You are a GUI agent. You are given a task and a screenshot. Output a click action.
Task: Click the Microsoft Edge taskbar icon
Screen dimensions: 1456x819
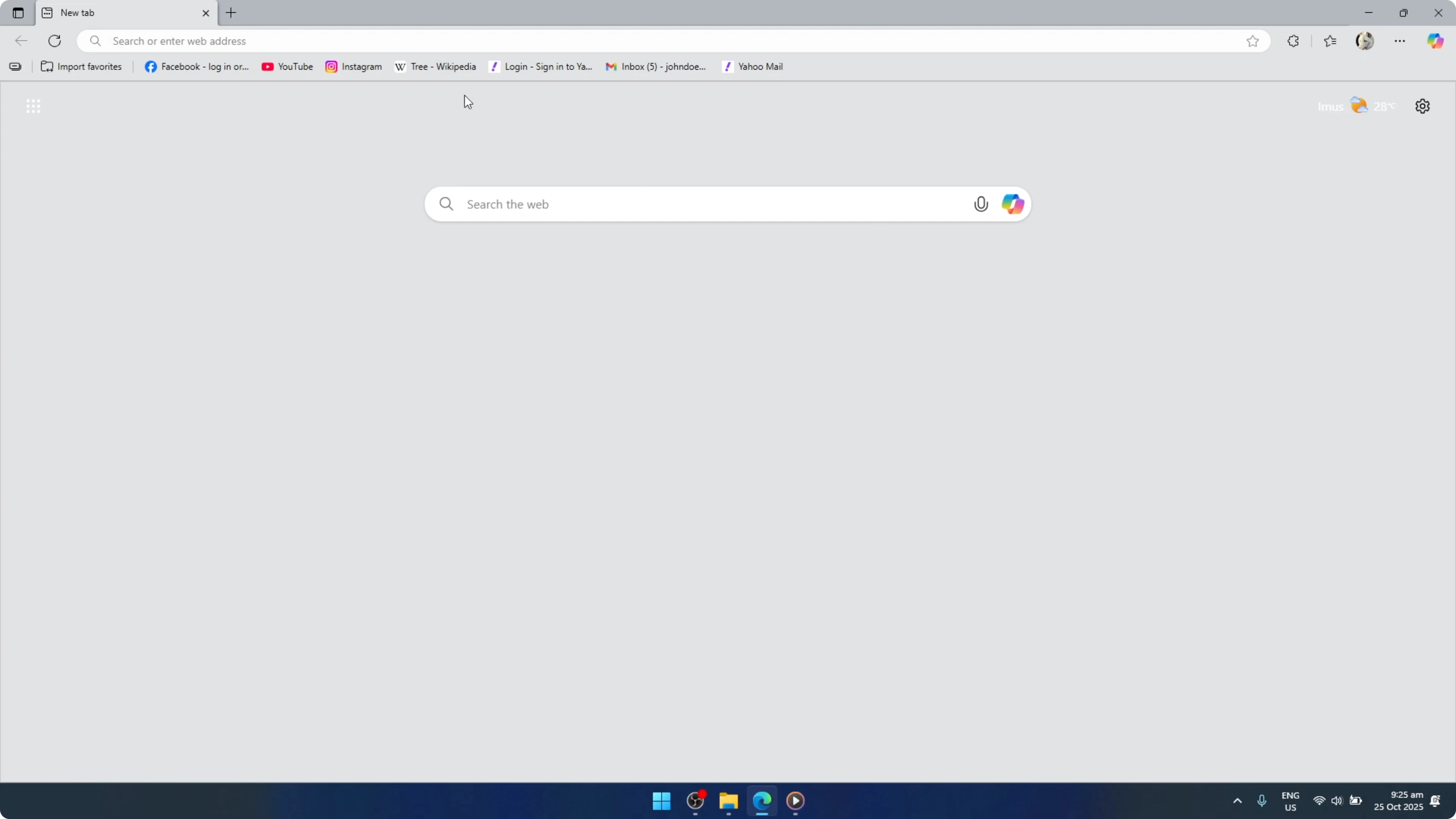coord(762,801)
